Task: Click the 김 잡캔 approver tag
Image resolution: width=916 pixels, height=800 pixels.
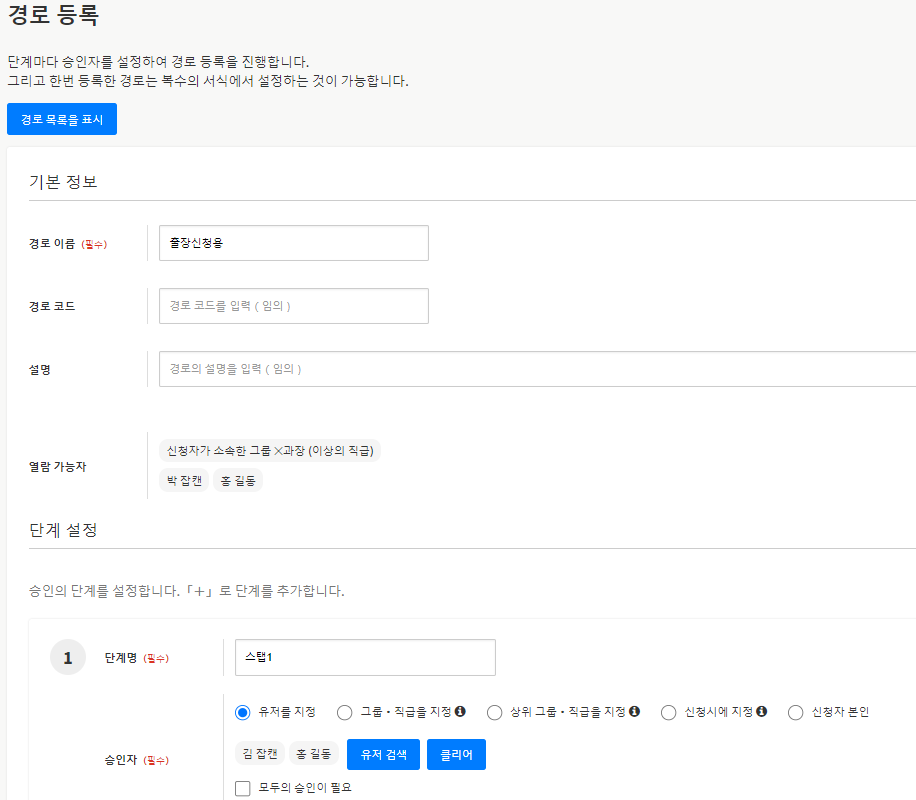Action: tap(259, 754)
